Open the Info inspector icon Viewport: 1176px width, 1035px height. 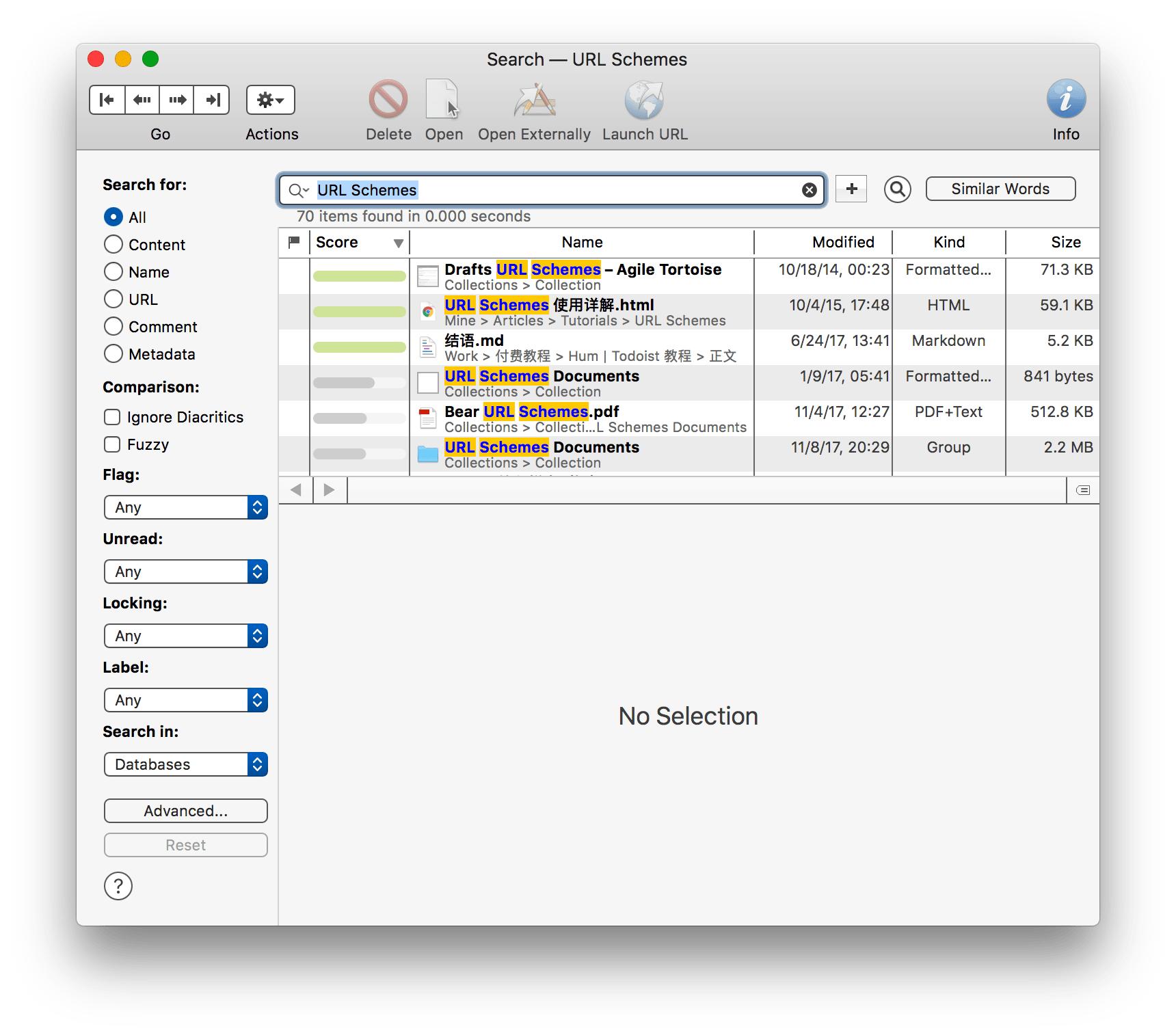tap(1065, 100)
